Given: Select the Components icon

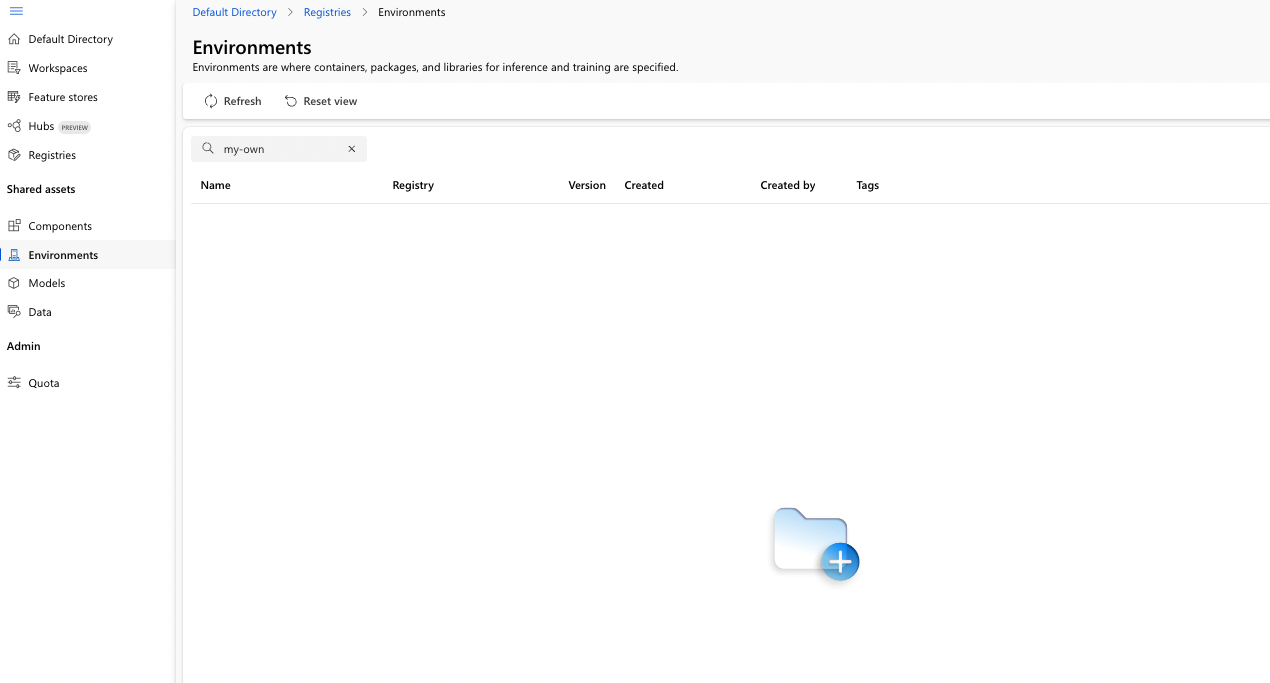Looking at the screenshot, I should click(x=14, y=225).
